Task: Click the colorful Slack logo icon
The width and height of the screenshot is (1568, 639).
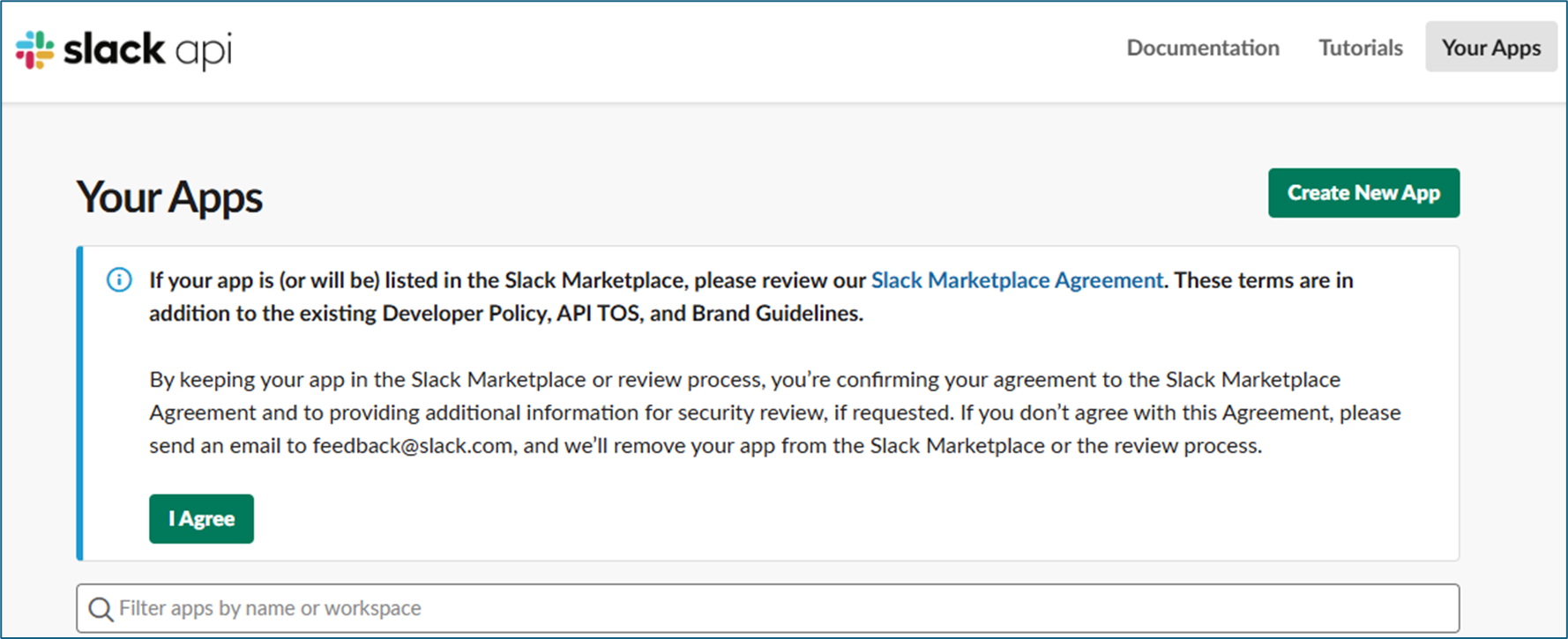Action: tap(34, 49)
